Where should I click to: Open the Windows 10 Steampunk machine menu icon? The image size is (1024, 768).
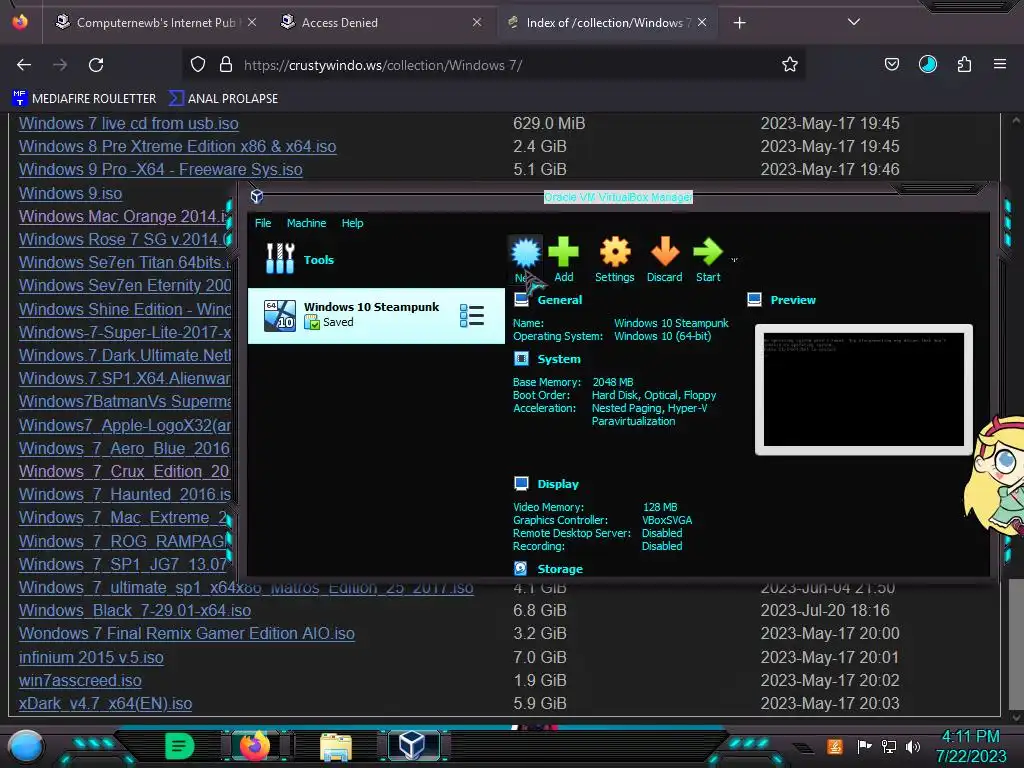point(472,315)
